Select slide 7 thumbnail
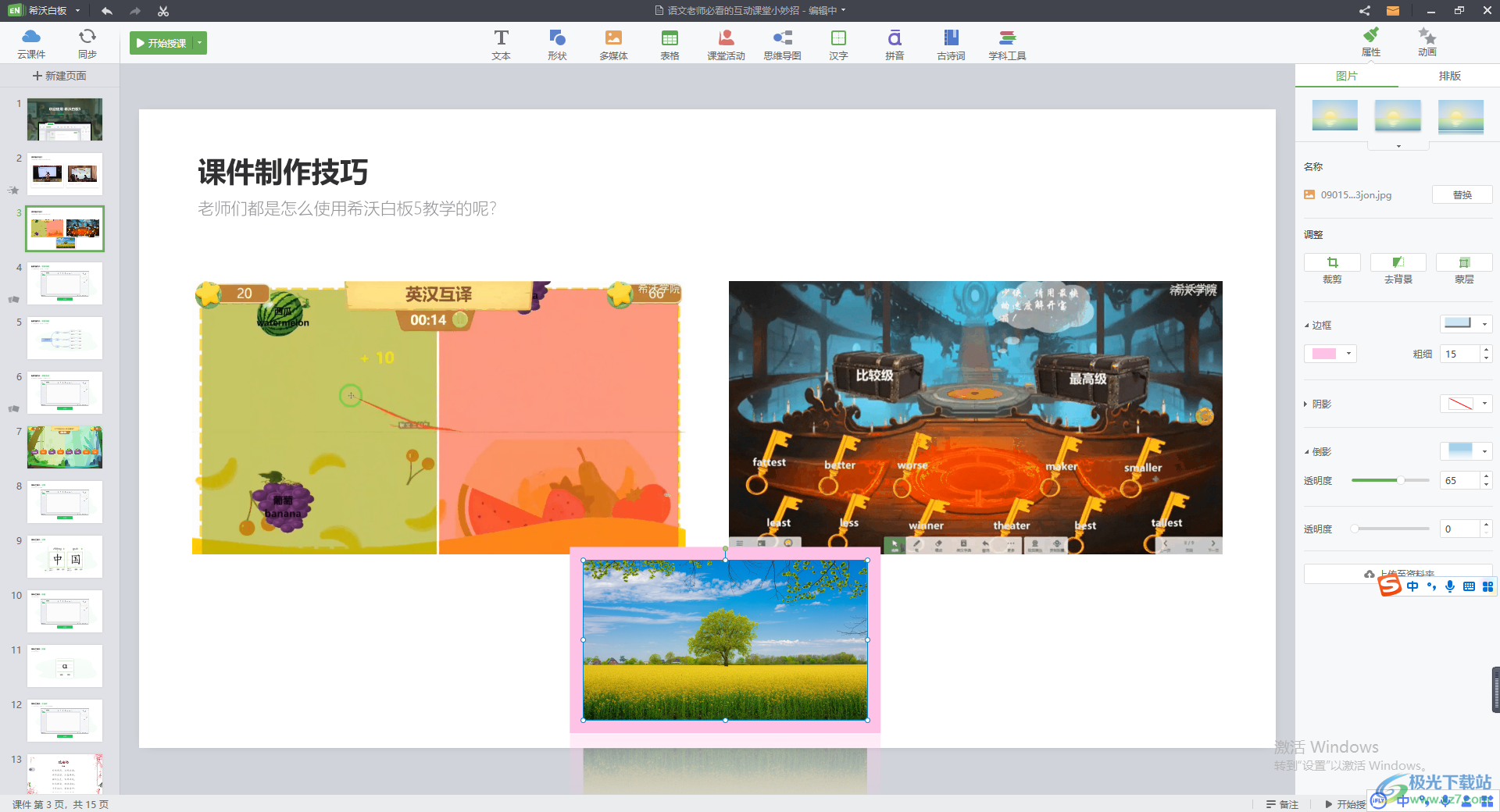 [x=65, y=447]
